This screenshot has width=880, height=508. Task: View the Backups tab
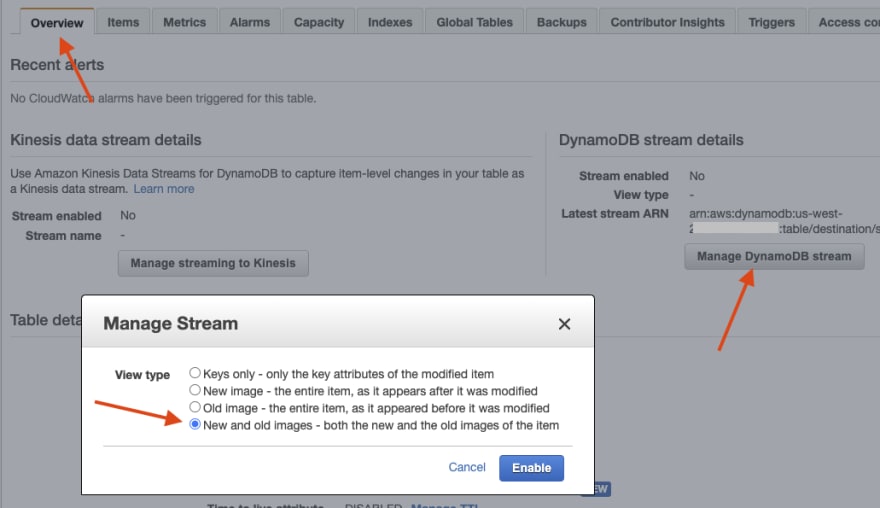[x=562, y=22]
